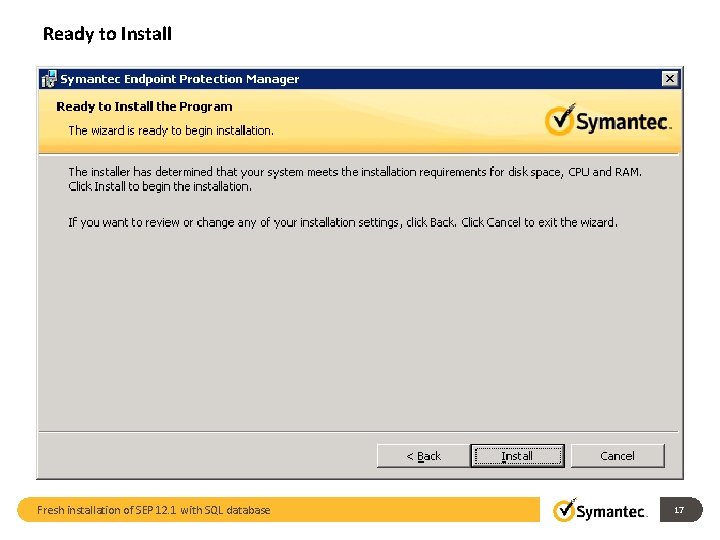Viewport: 720px width, 540px height.
Task: Click the Symantec logo in the slide footer
Action: (x=600, y=510)
